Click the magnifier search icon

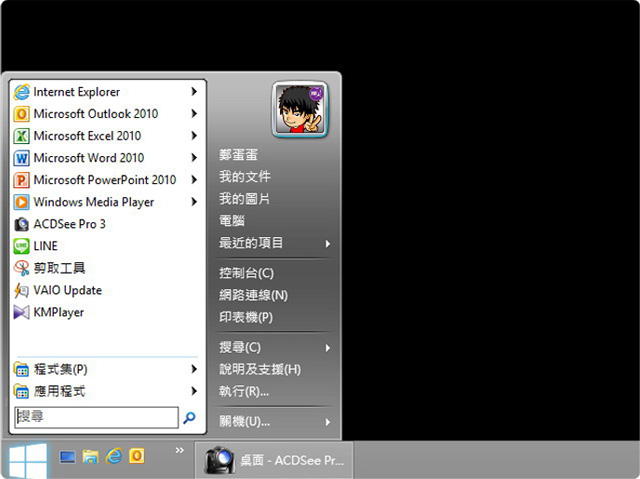189,417
